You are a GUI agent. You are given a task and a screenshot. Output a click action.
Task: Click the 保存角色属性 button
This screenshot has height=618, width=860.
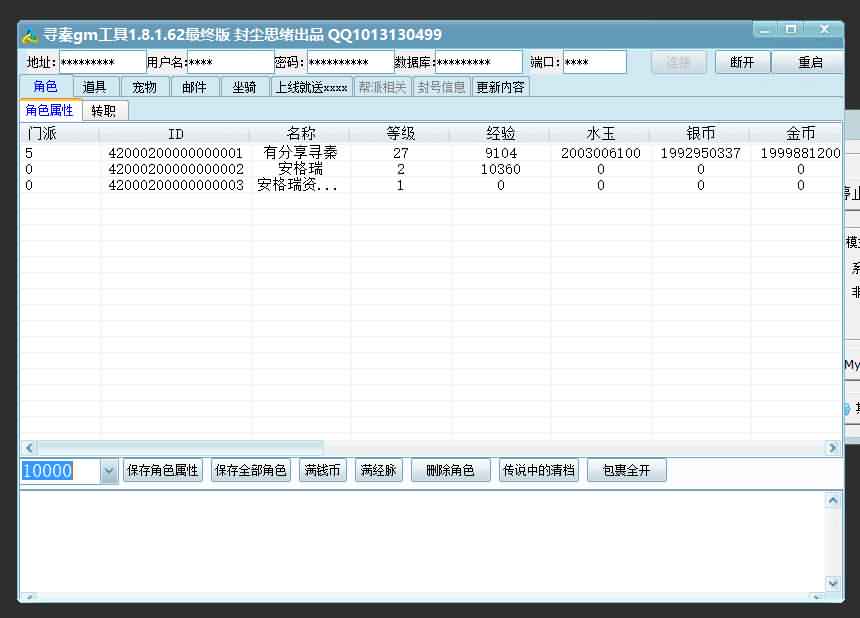163,471
